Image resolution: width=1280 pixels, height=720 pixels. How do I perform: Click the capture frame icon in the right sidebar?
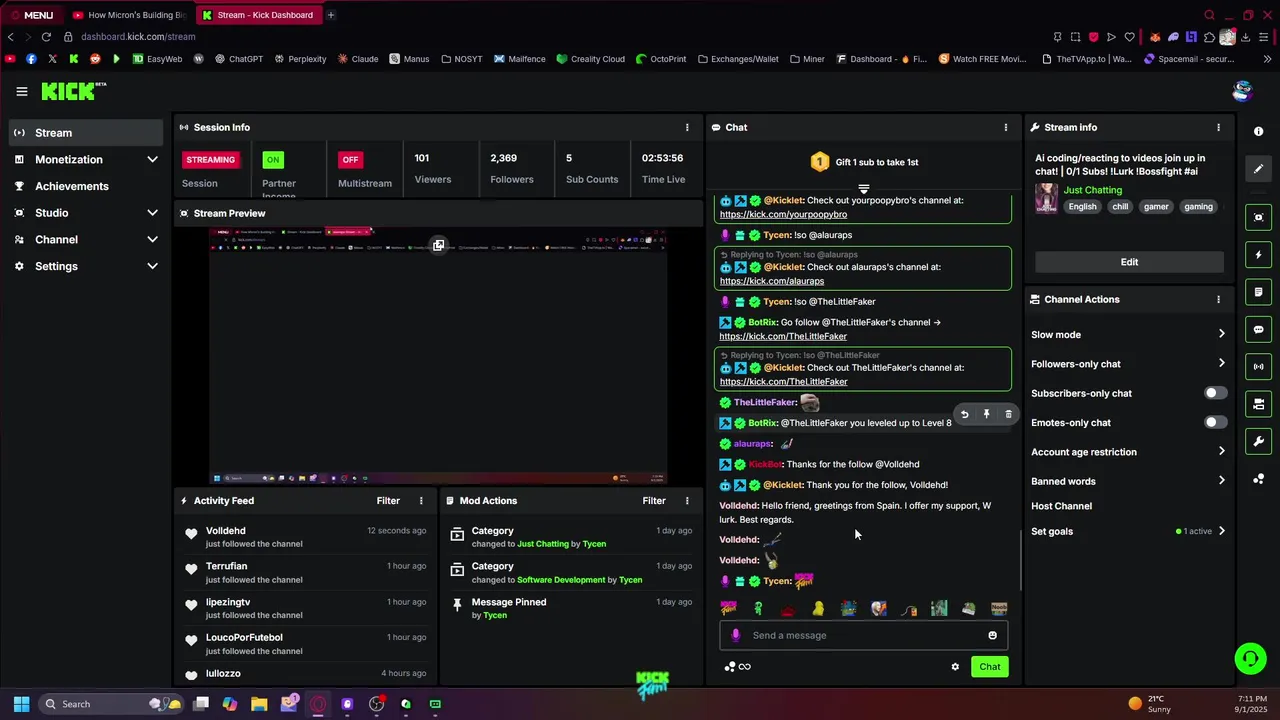[x=1258, y=217]
